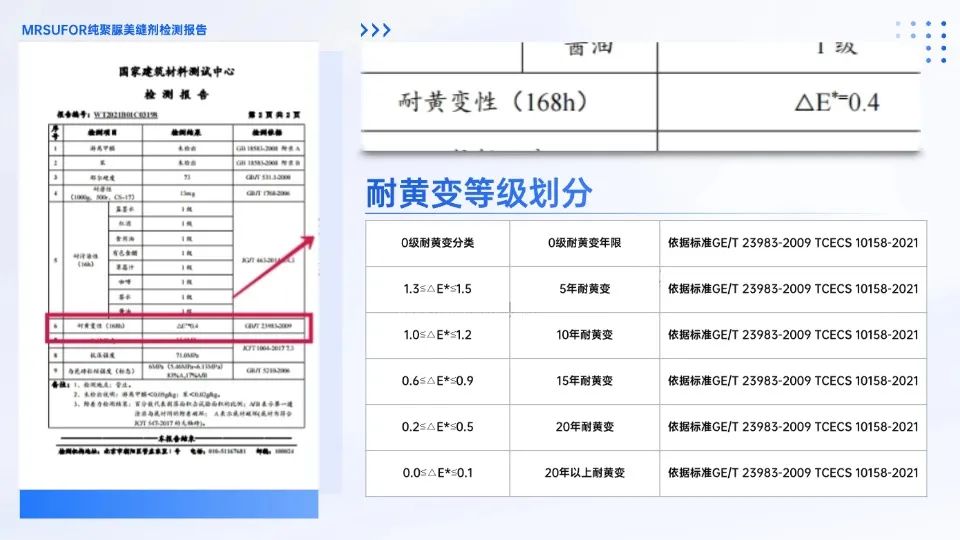
Task: Click the cell '15年耐黄变'
Action: coord(585,381)
